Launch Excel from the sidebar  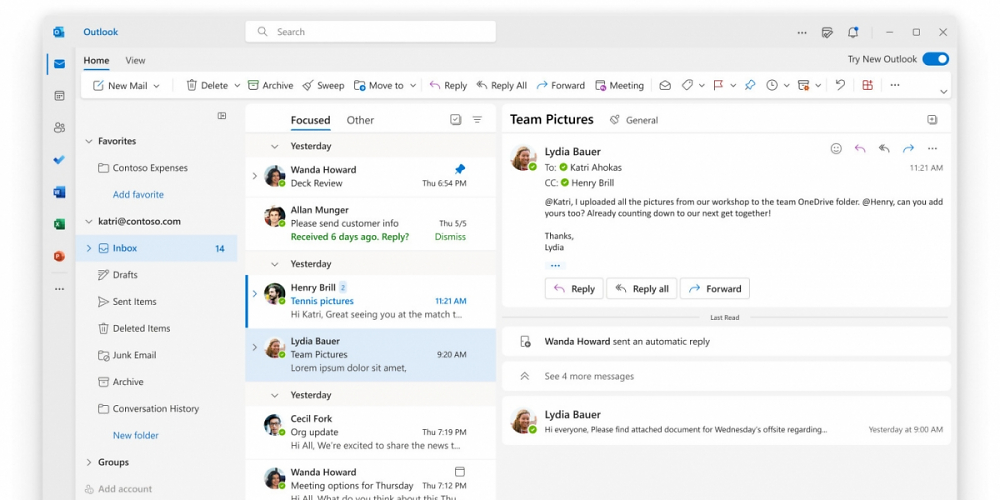click(59, 224)
